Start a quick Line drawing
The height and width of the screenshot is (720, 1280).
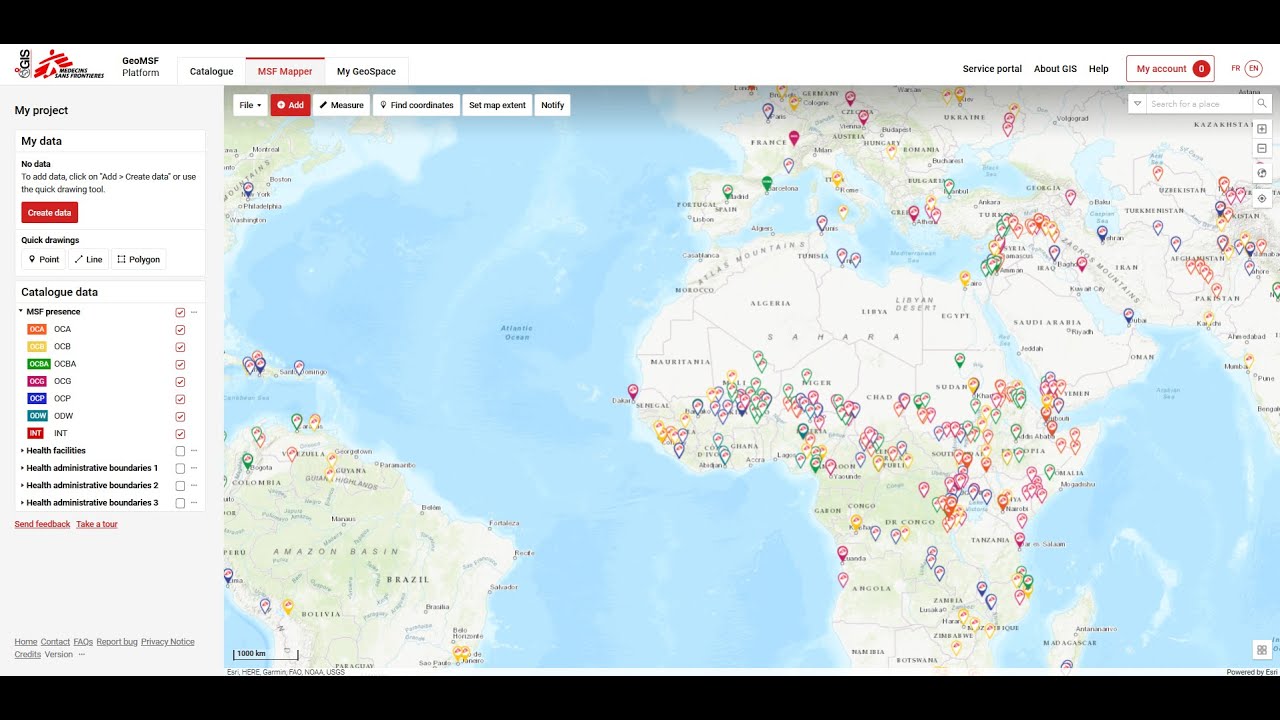(x=88, y=259)
